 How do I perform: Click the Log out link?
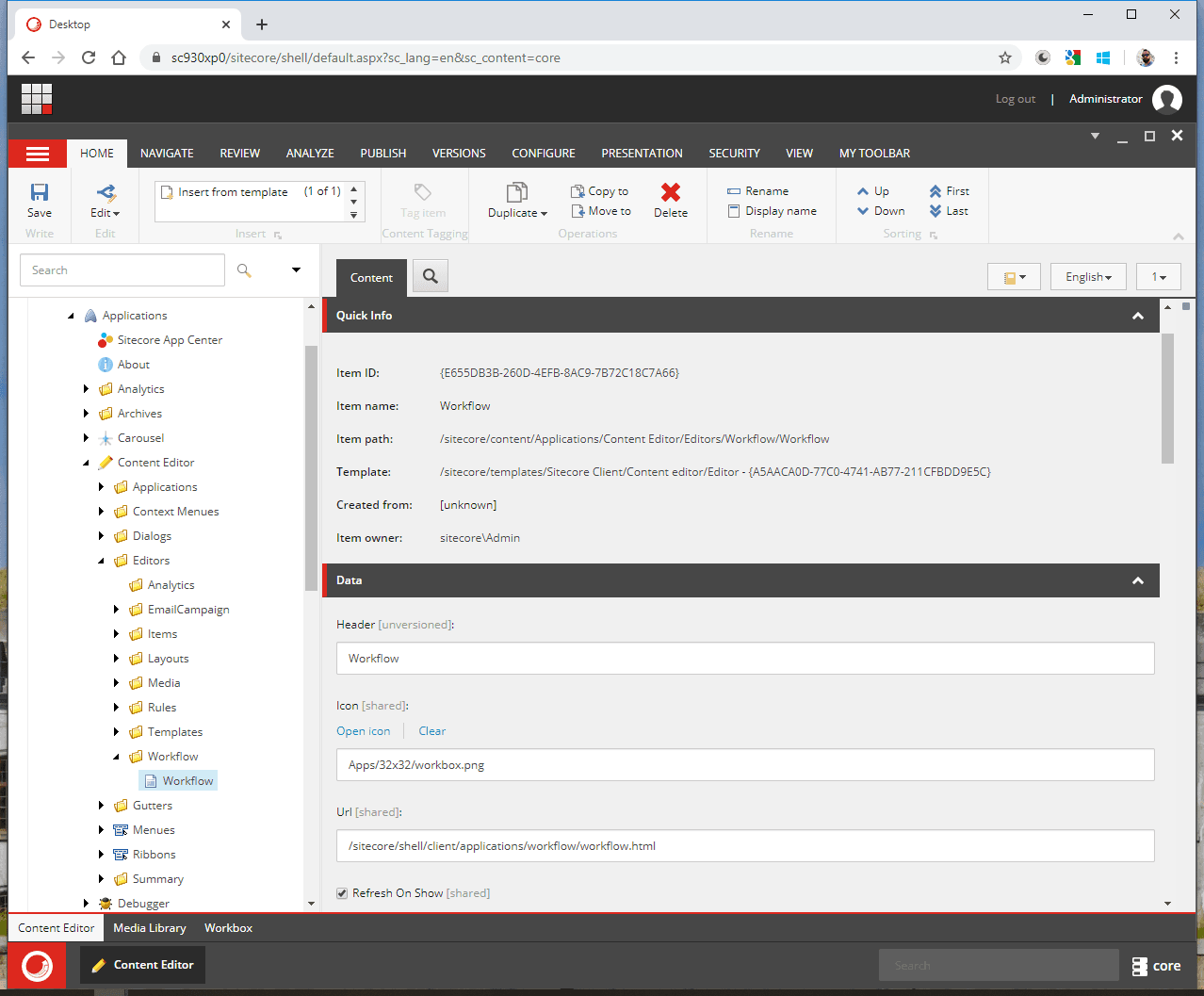tap(1015, 99)
